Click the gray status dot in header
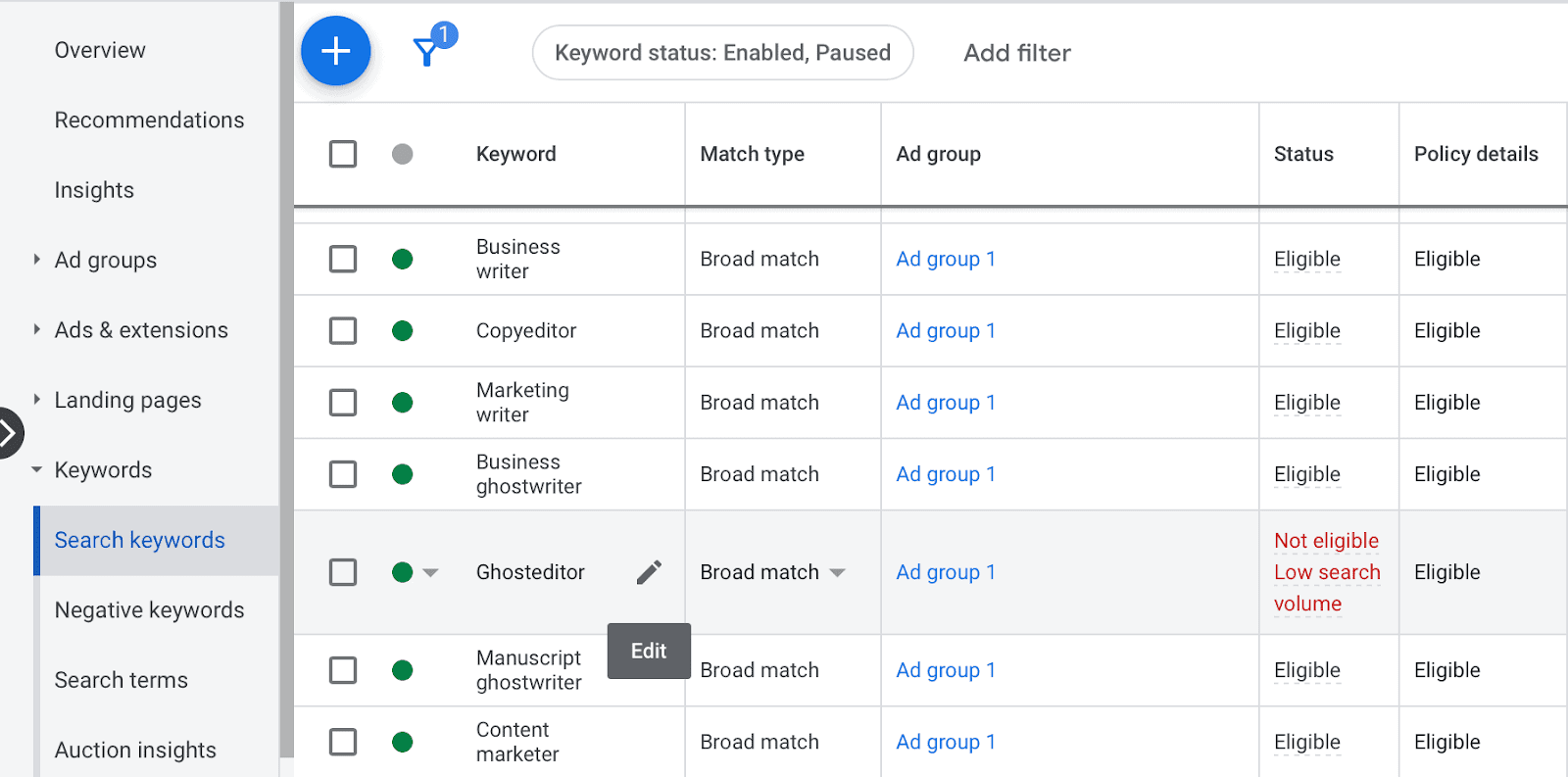1568x777 pixels. (x=402, y=154)
